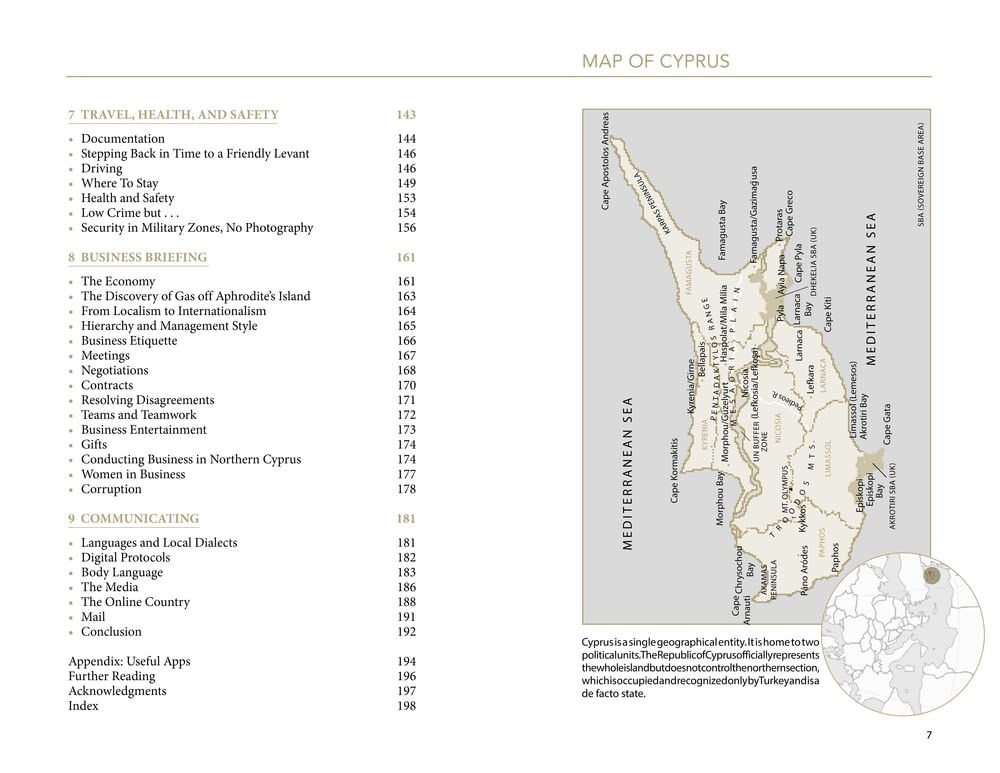Click the Business Etiquette entry
This screenshot has height=773, width=1000.
click(x=129, y=341)
